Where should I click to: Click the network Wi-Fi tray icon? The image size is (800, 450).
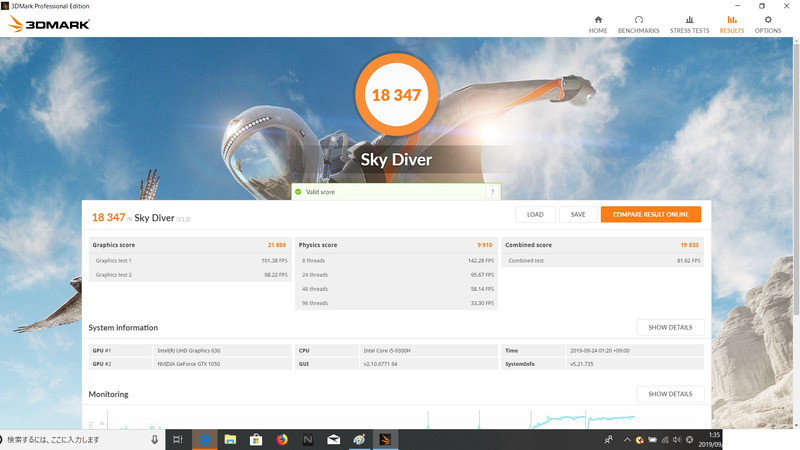click(665, 439)
